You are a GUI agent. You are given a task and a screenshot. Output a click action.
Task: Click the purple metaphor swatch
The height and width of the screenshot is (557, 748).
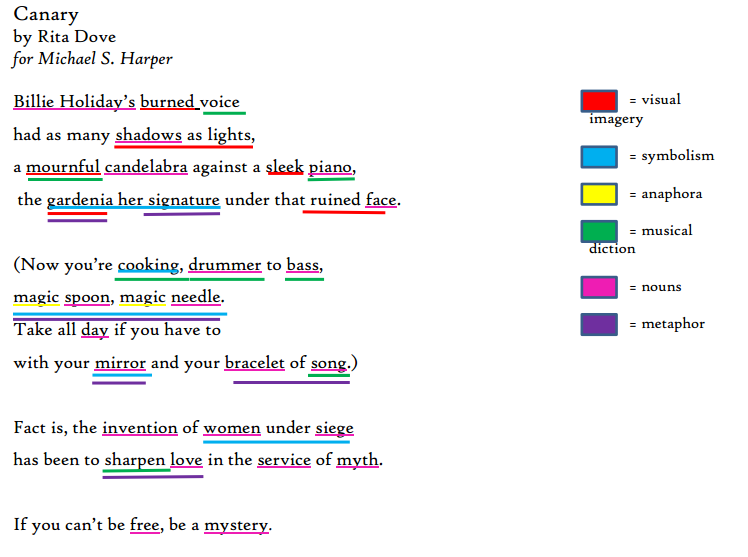599,324
